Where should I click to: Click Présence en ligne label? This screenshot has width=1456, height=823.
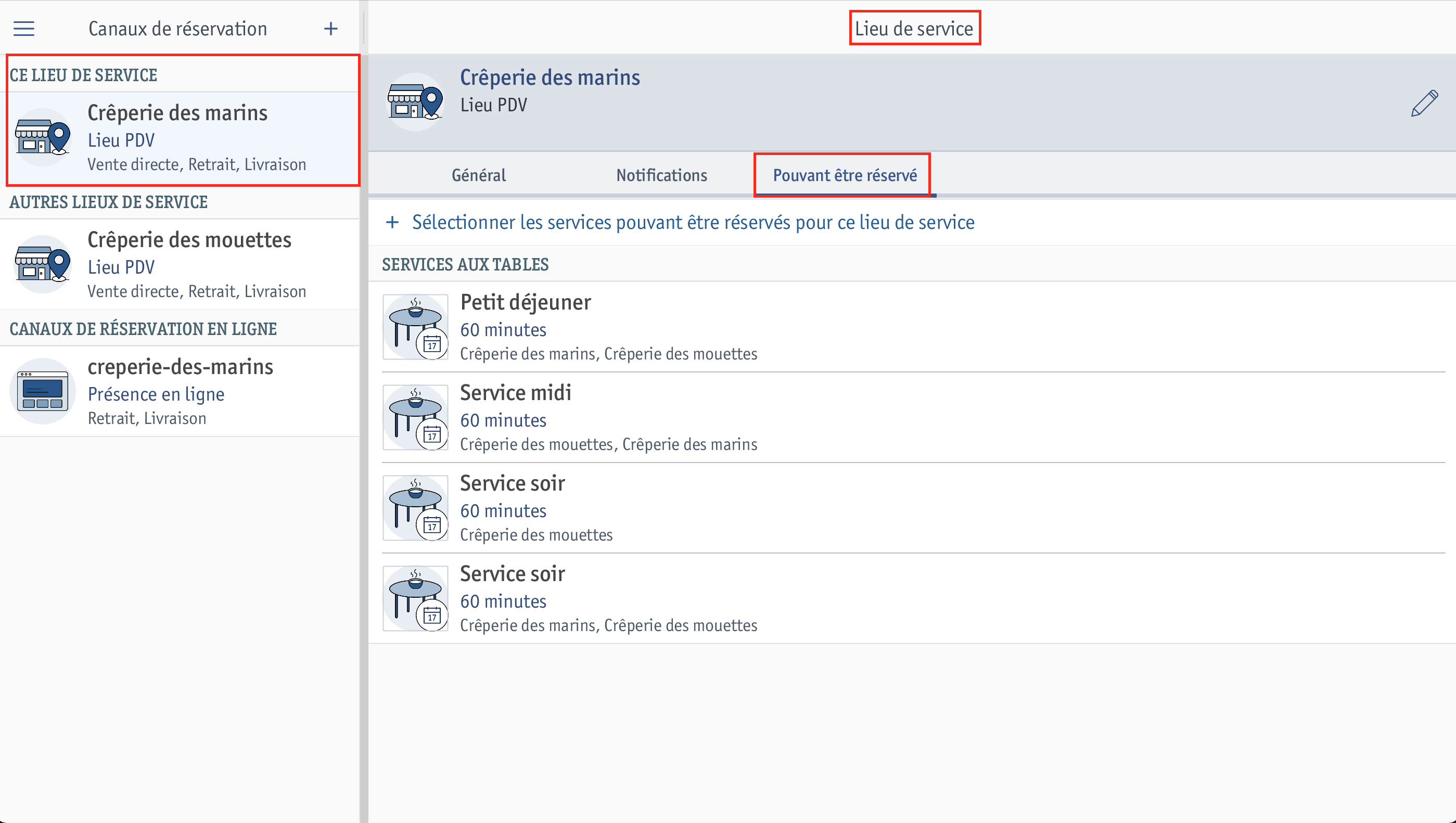pos(156,394)
